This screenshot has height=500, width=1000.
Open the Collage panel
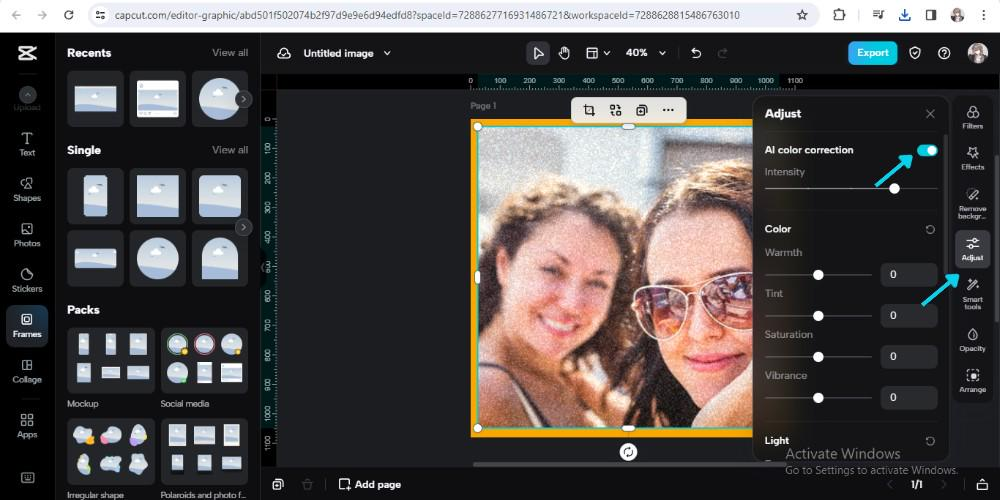click(27, 371)
